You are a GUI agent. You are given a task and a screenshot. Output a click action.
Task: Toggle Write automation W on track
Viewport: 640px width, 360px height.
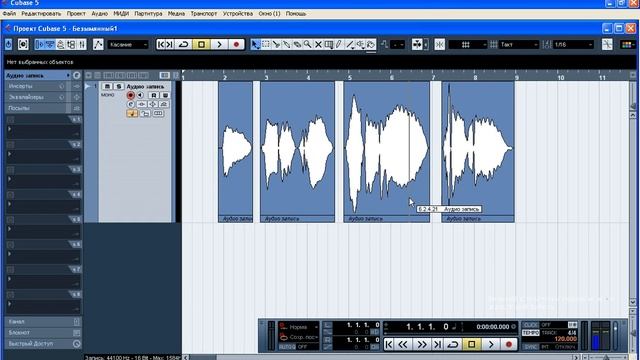(x=165, y=95)
